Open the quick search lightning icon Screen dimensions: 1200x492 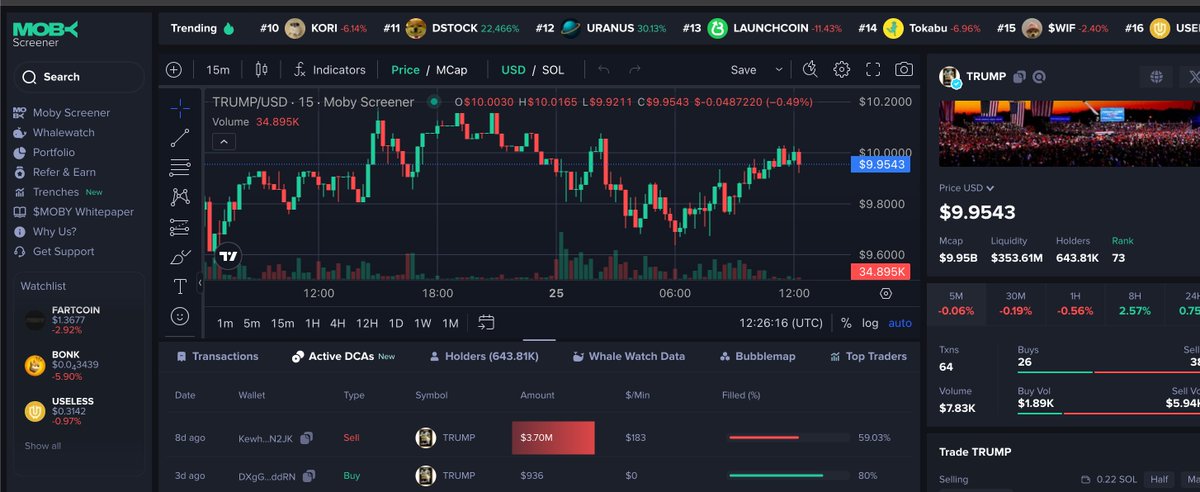tap(811, 69)
